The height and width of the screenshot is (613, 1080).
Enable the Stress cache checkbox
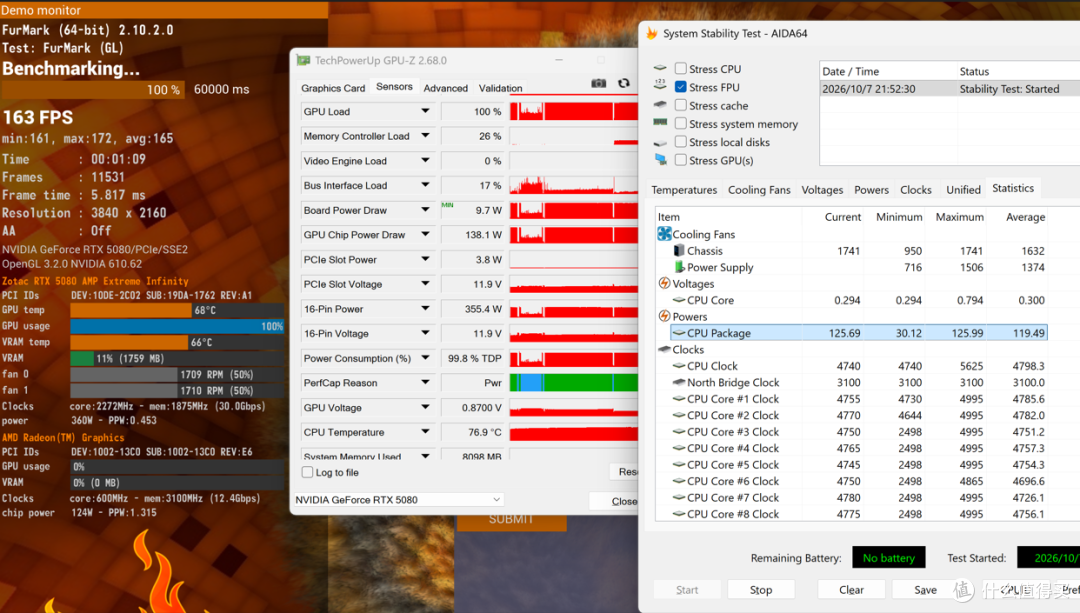click(x=681, y=105)
